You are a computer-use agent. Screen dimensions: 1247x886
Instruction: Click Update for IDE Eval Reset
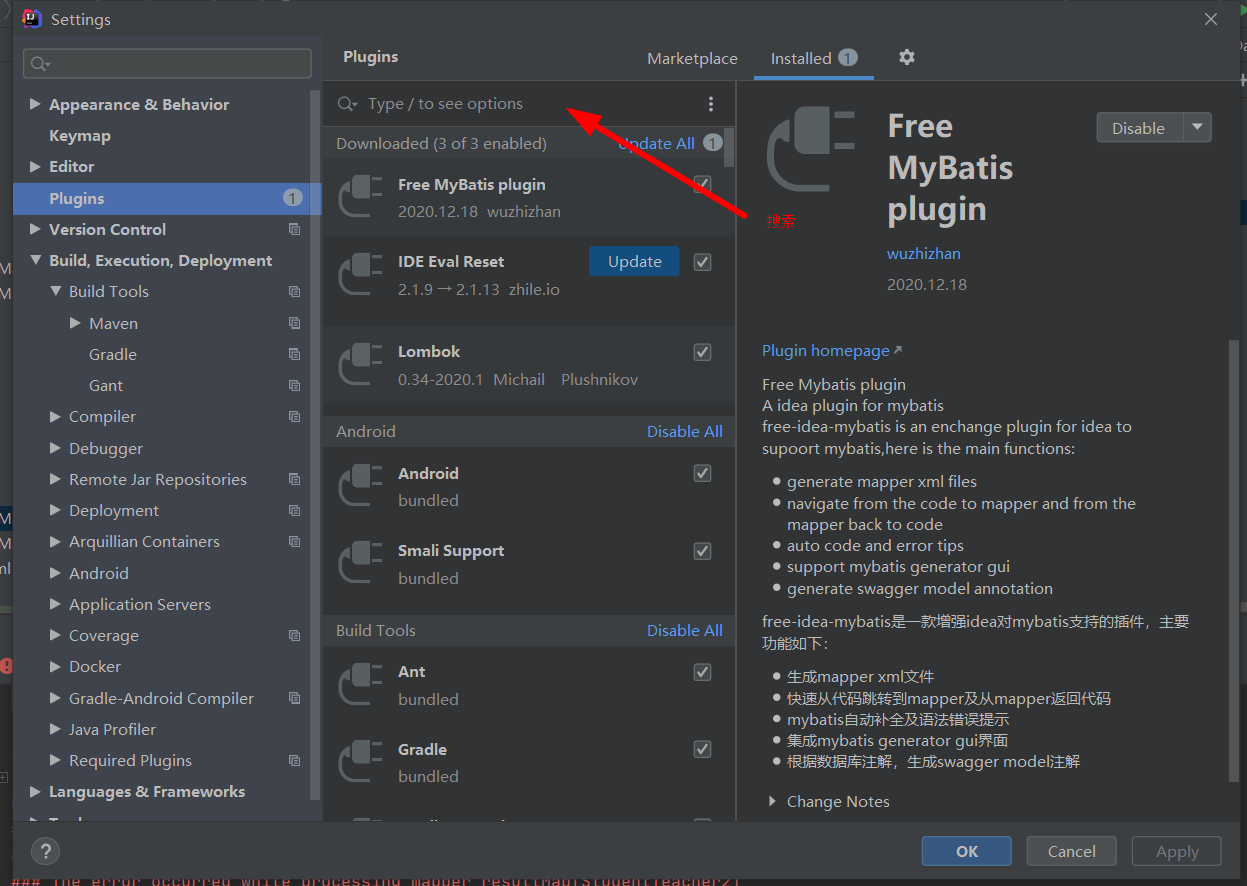pyautogui.click(x=634, y=261)
